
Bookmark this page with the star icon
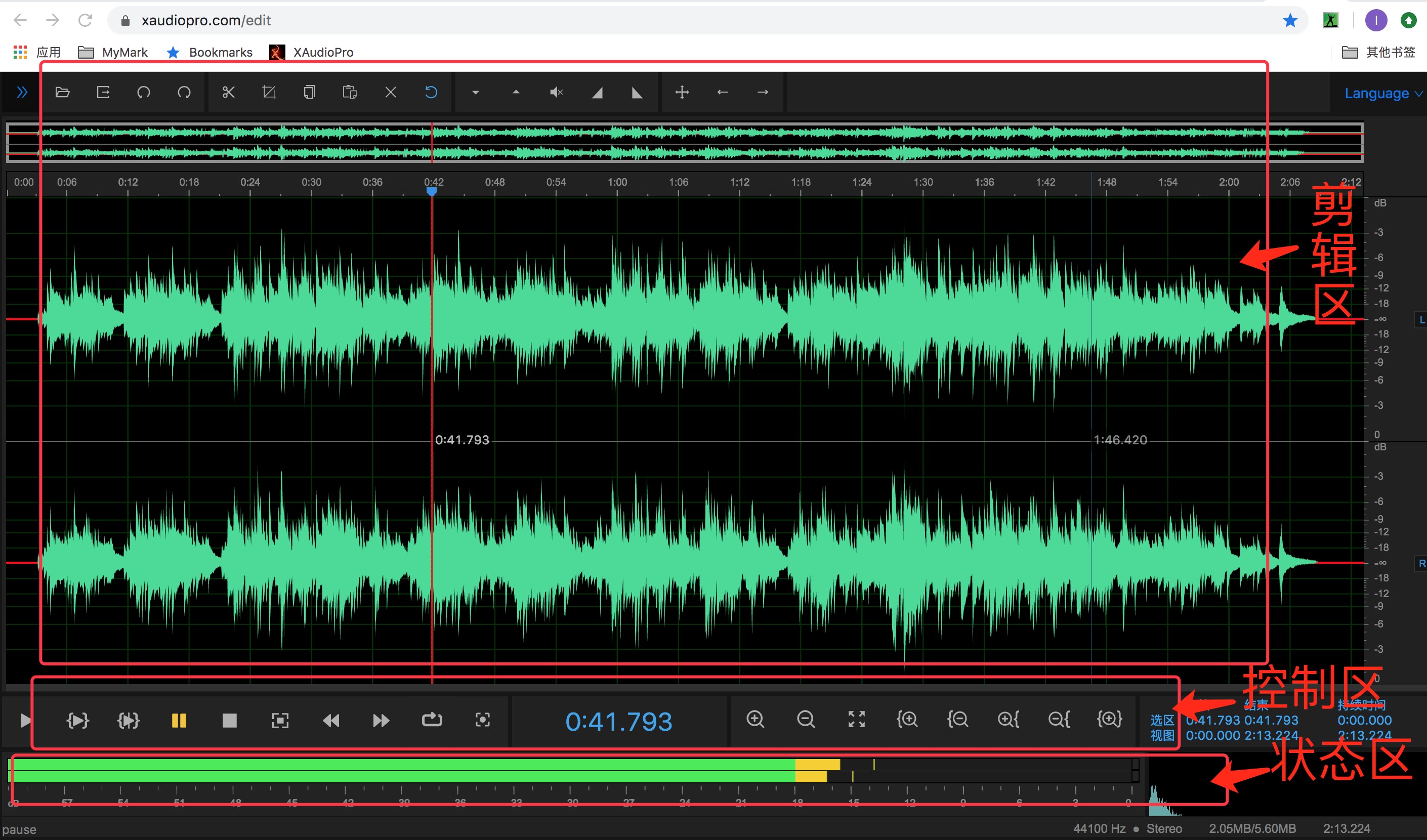1290,20
